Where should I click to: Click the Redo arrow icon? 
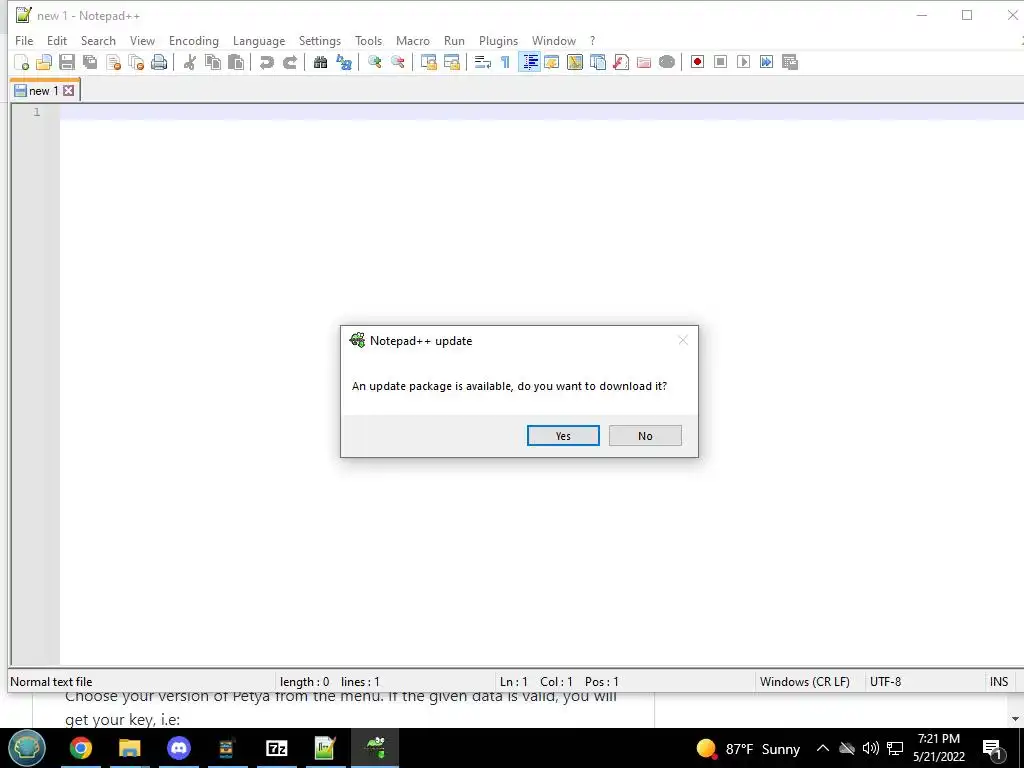click(289, 62)
